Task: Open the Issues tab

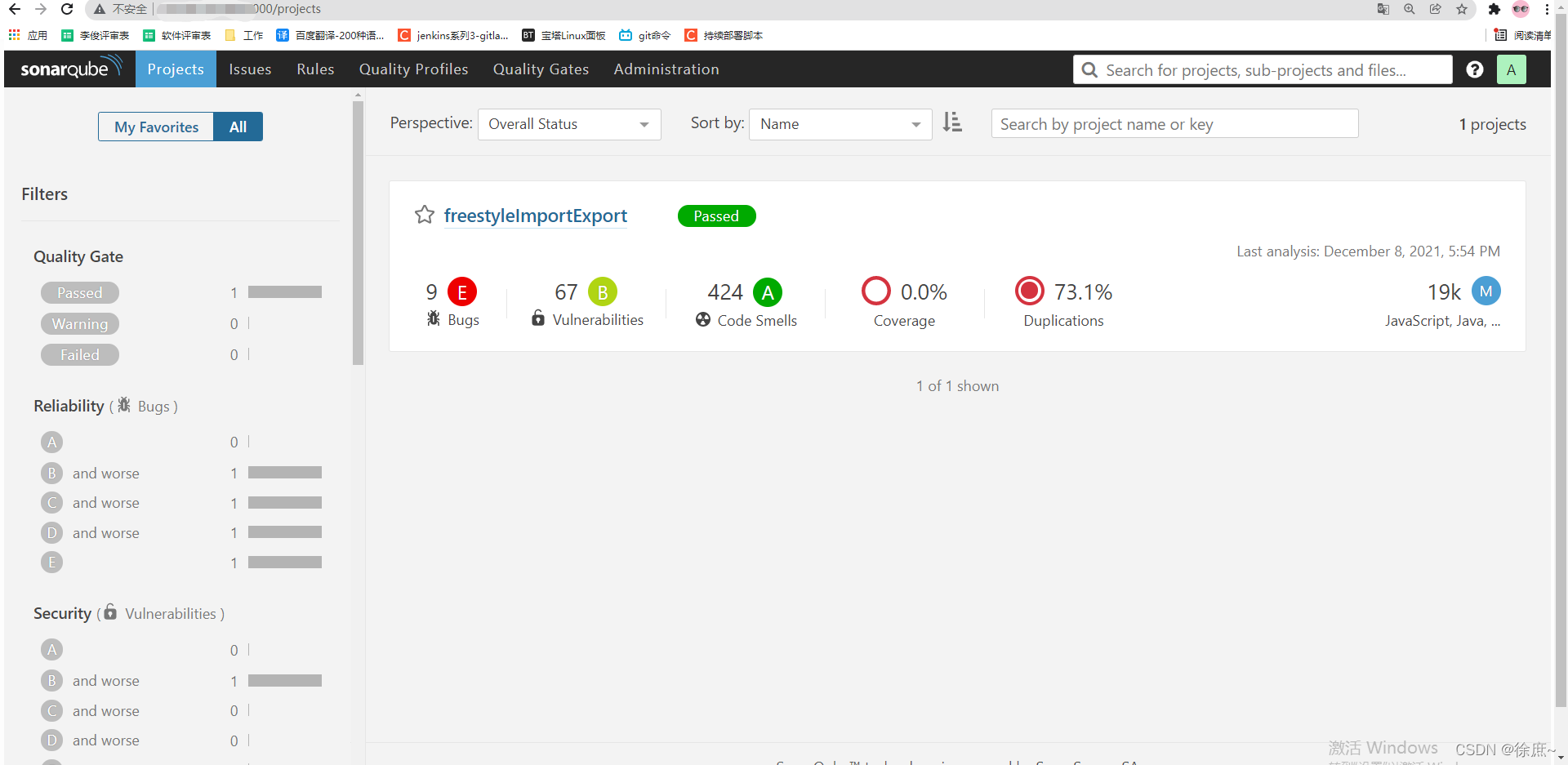Action: click(250, 69)
